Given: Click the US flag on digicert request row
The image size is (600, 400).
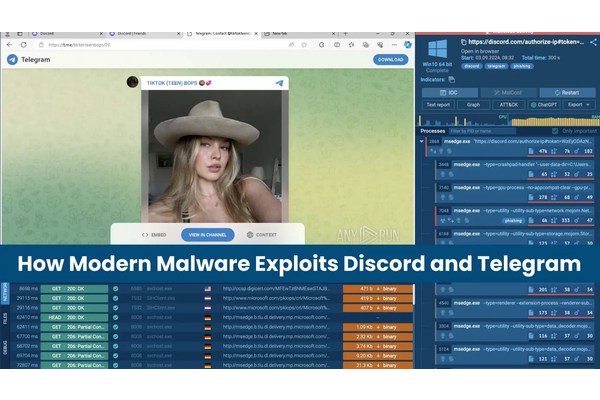Looking at the screenshot, I should [x=207, y=289].
